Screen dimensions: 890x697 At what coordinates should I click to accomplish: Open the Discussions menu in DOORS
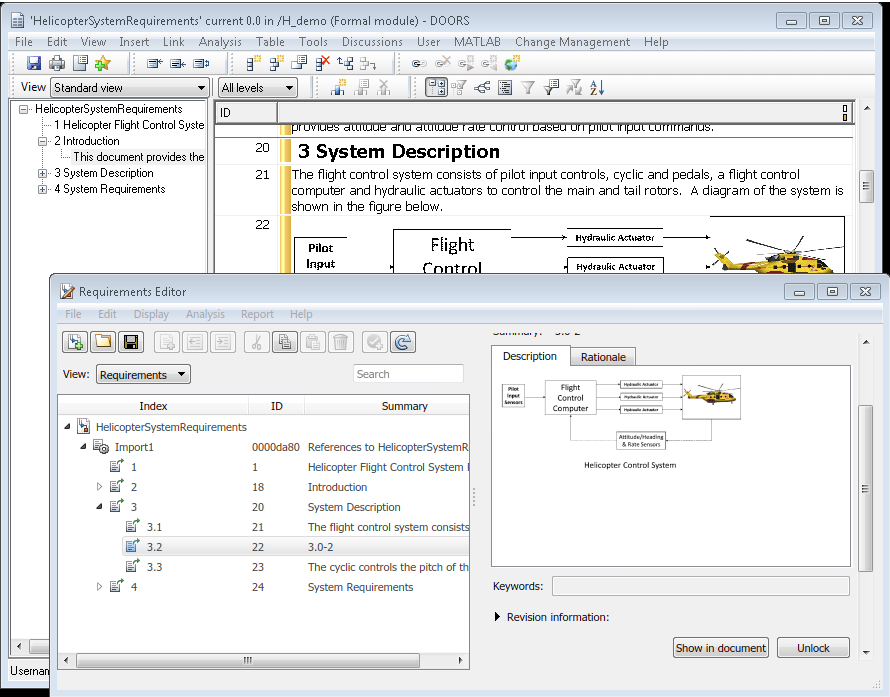click(x=372, y=42)
